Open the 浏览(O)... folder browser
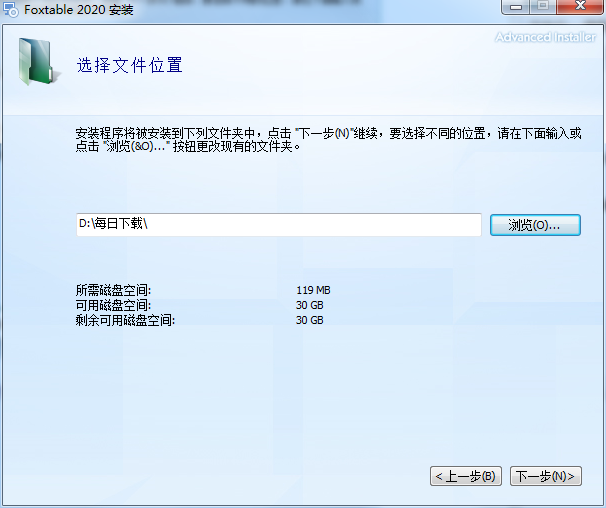 (535, 225)
